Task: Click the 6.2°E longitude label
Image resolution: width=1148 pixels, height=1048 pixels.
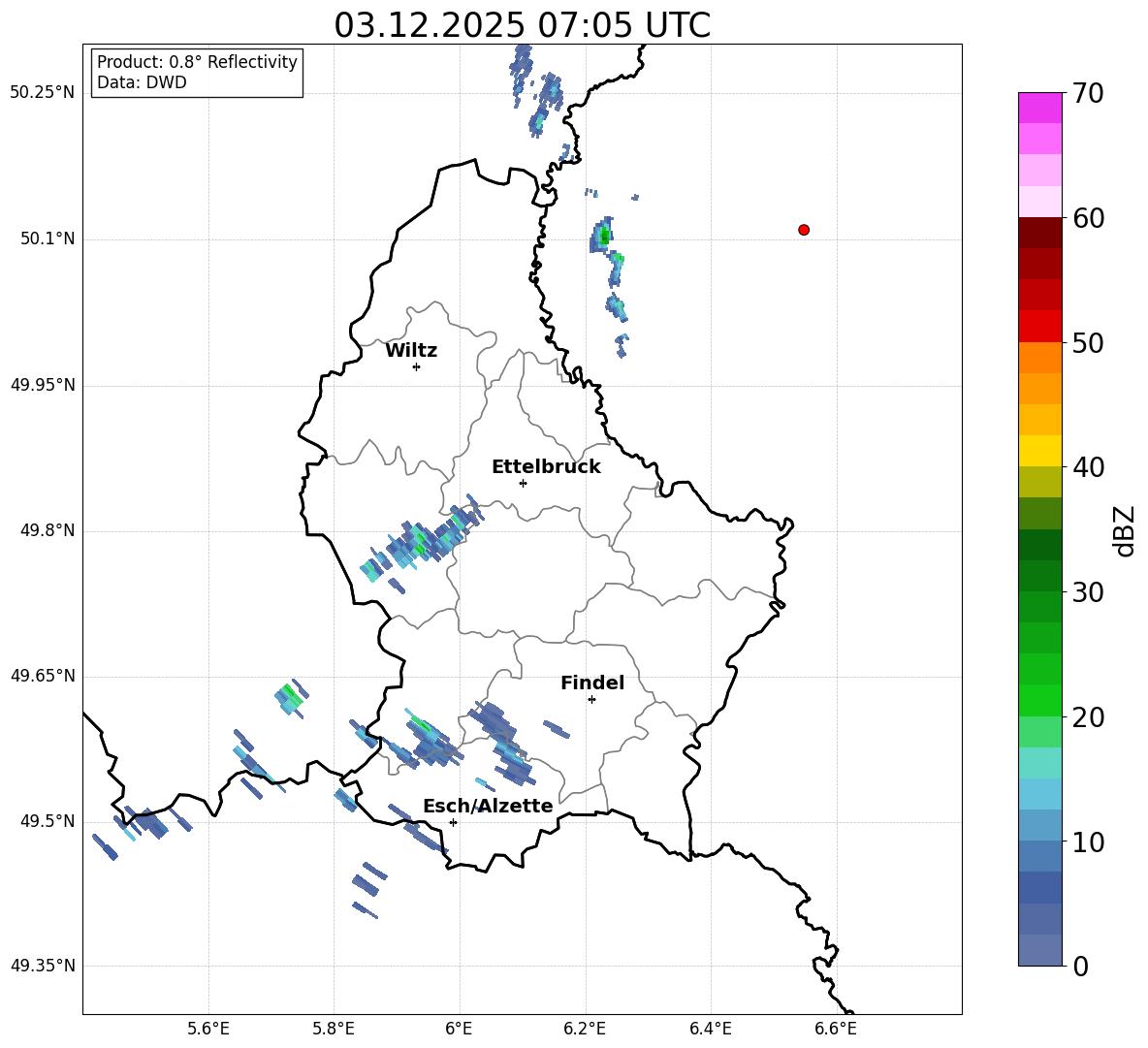Action: pyautogui.click(x=585, y=1029)
